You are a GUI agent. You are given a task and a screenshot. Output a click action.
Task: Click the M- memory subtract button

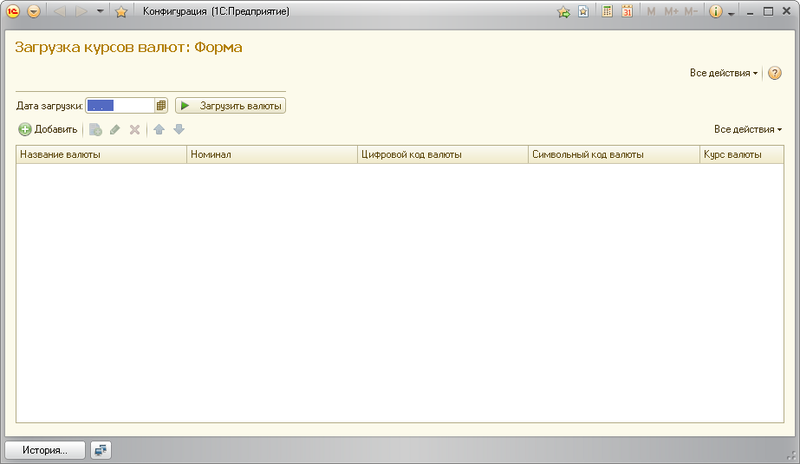[x=691, y=11]
